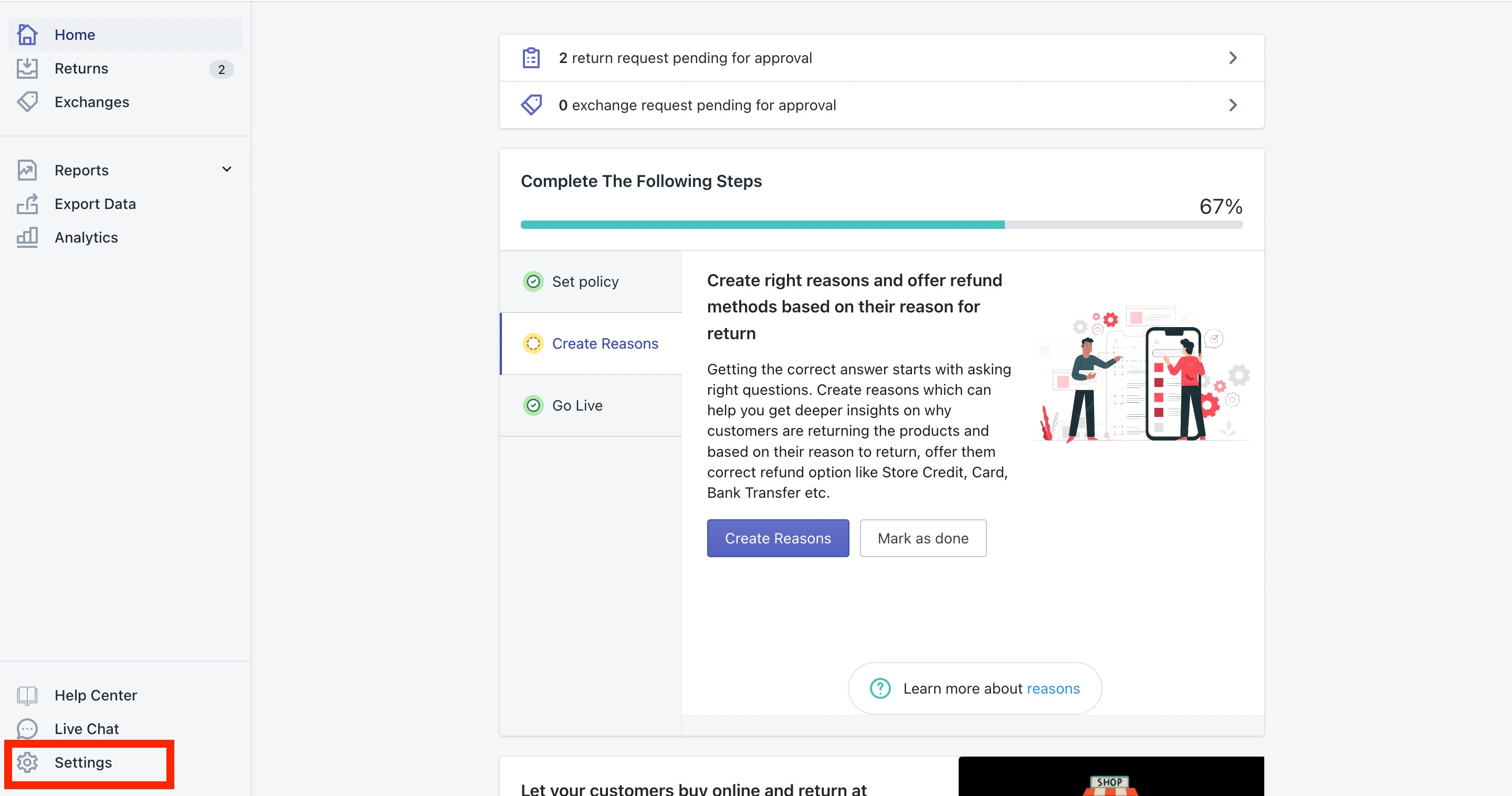
Task: Select the Set policy completed checkmark
Action: click(x=533, y=282)
